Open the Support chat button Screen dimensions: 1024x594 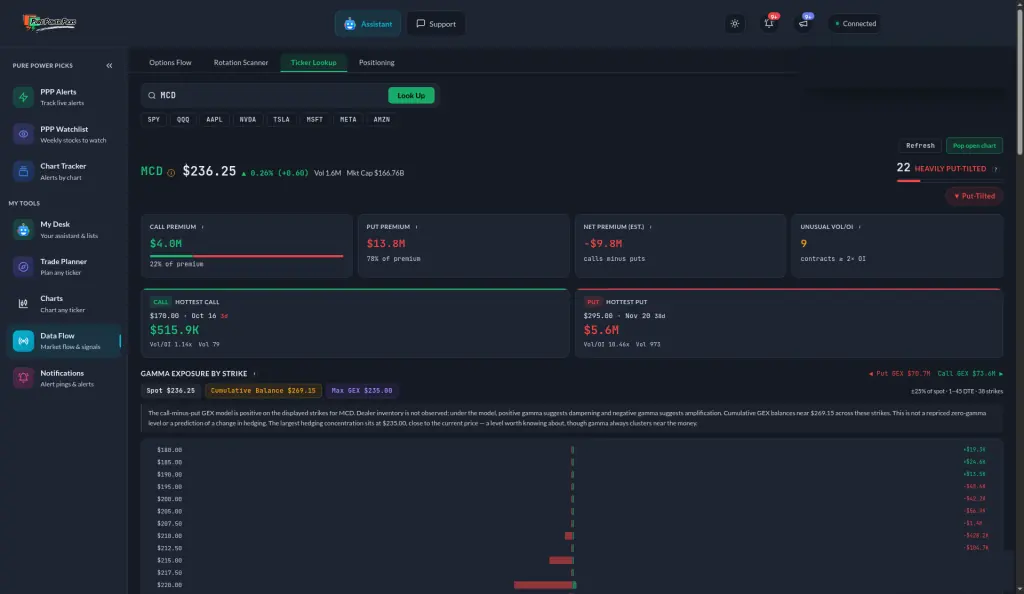pyautogui.click(x=436, y=24)
